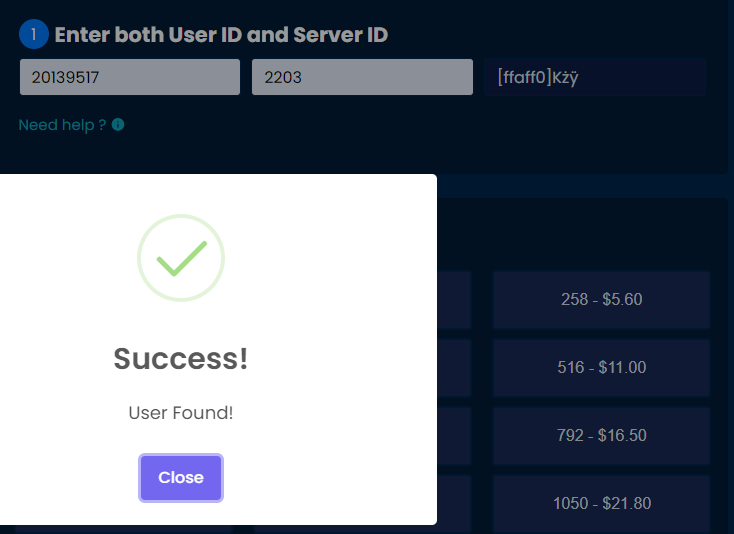Click the User Found! message text
Viewport: 734px width, 534px height.
point(181,412)
